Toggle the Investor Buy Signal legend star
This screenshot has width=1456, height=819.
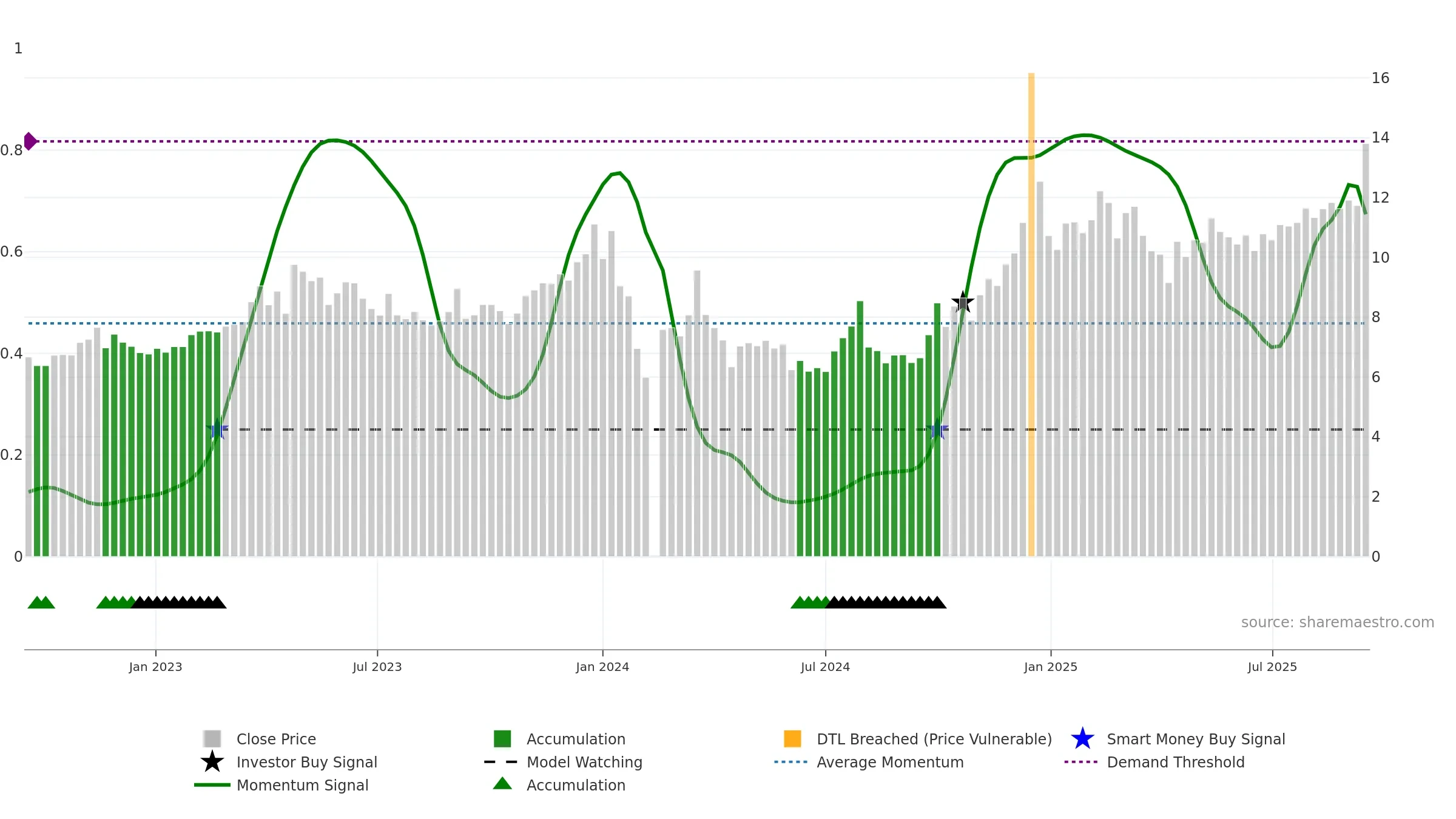(212, 761)
